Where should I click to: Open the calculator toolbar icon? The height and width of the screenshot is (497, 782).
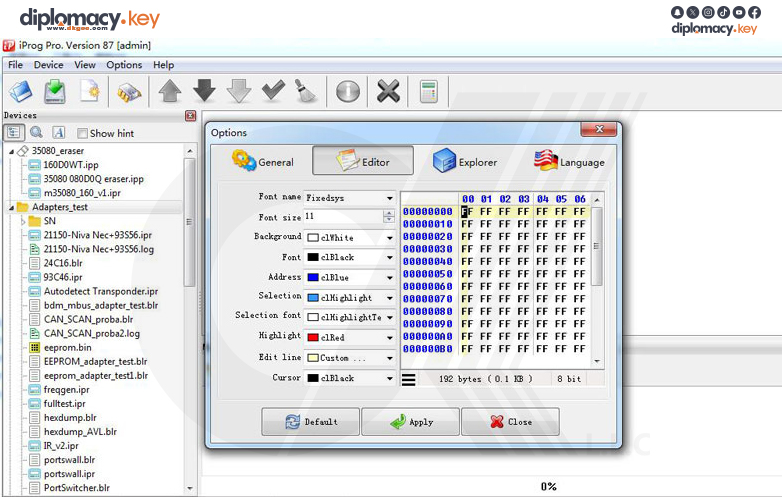click(x=428, y=92)
